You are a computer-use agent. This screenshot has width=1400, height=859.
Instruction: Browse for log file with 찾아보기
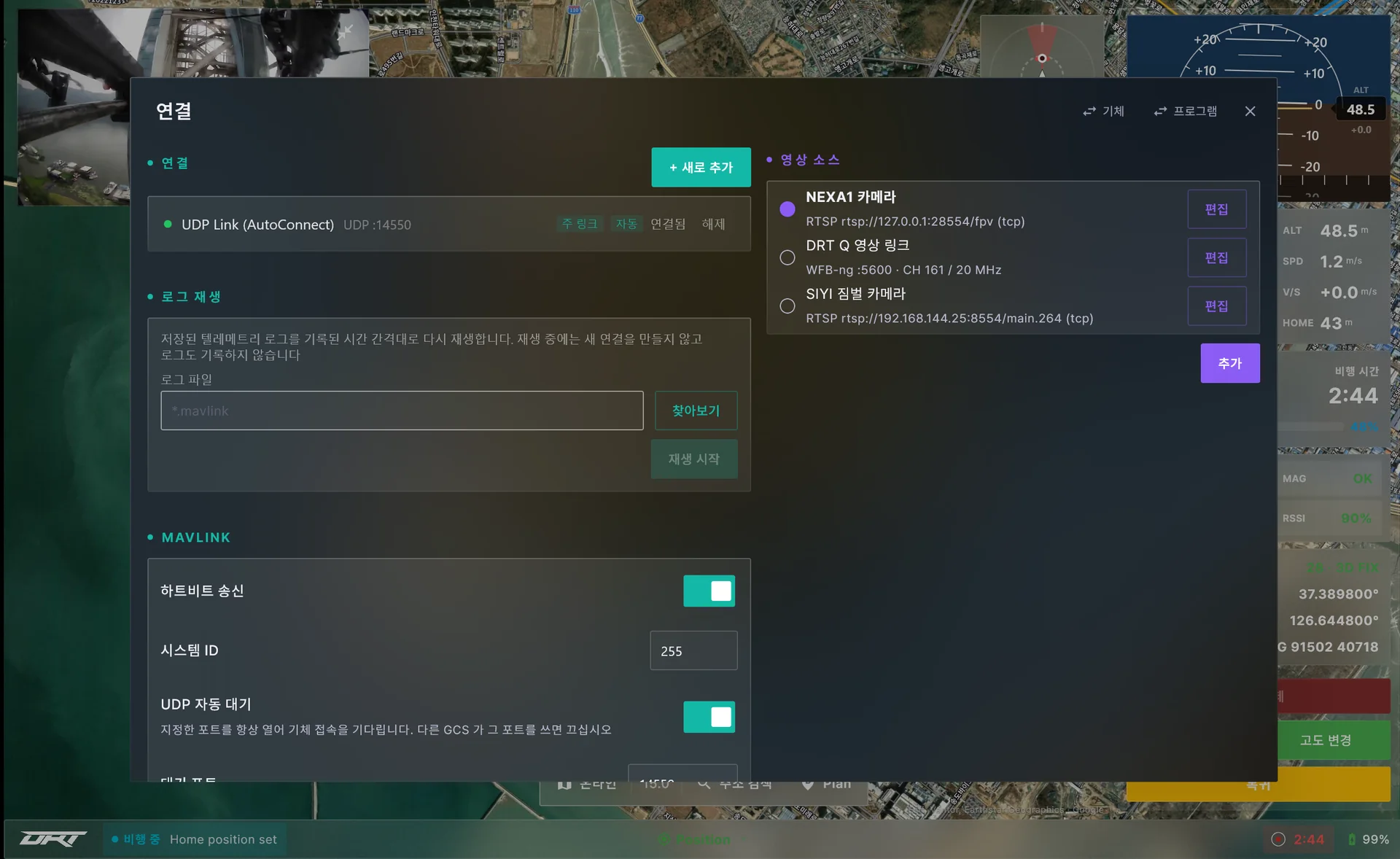click(x=696, y=411)
